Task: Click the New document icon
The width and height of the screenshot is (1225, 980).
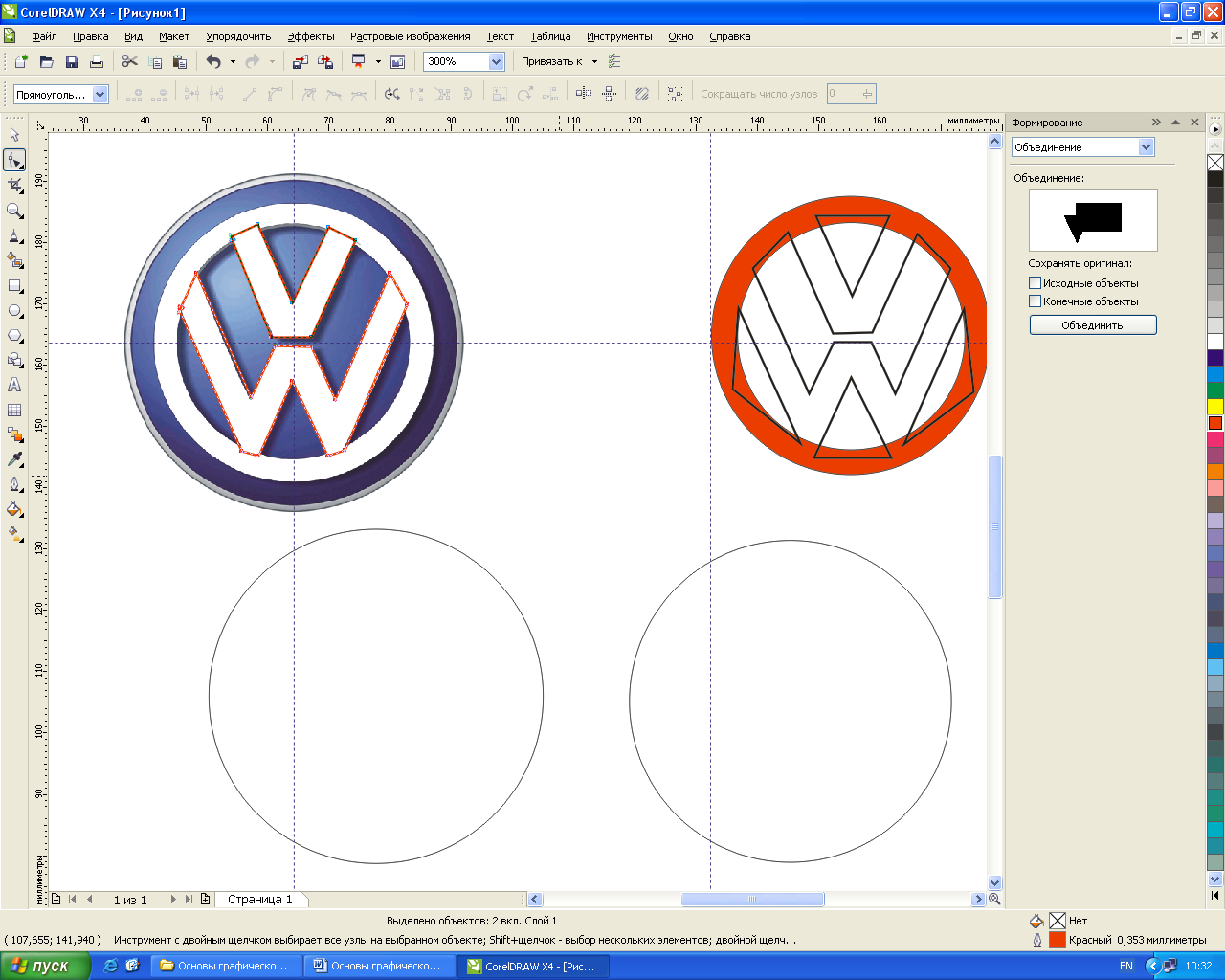Action: pos(21,61)
